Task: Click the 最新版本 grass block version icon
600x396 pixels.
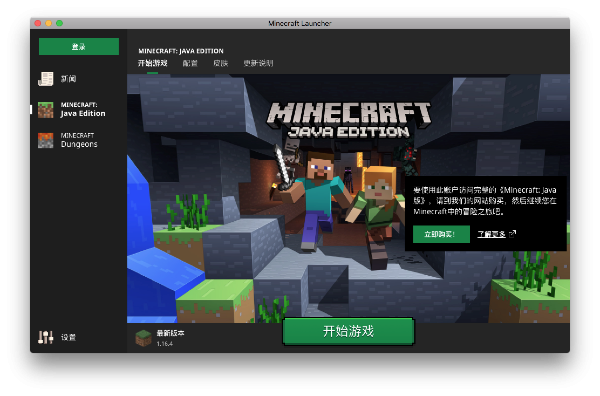Action: tap(143, 338)
